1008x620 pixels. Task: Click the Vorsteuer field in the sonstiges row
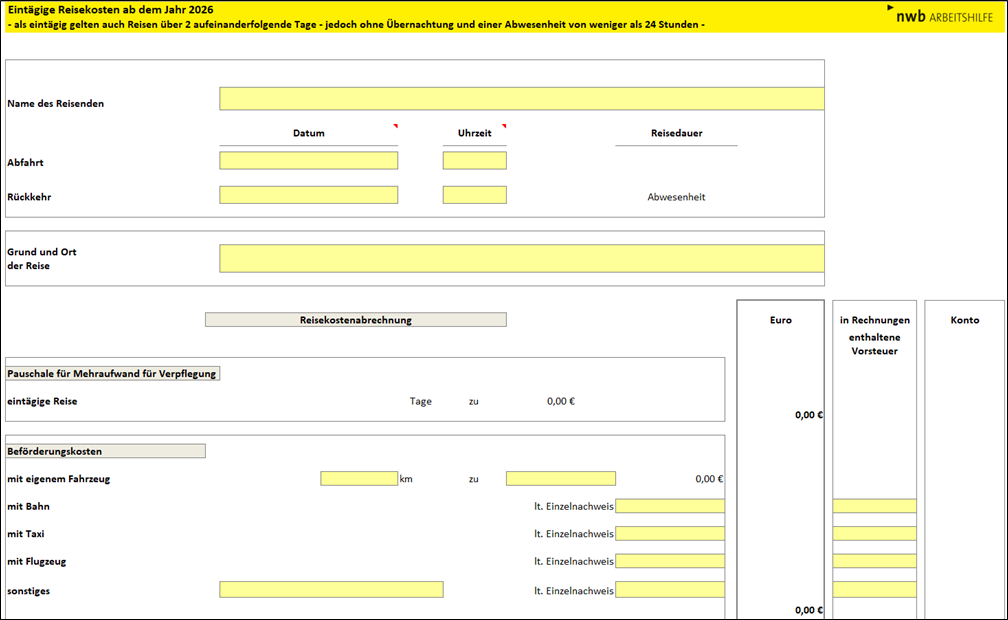pyautogui.click(x=874, y=590)
